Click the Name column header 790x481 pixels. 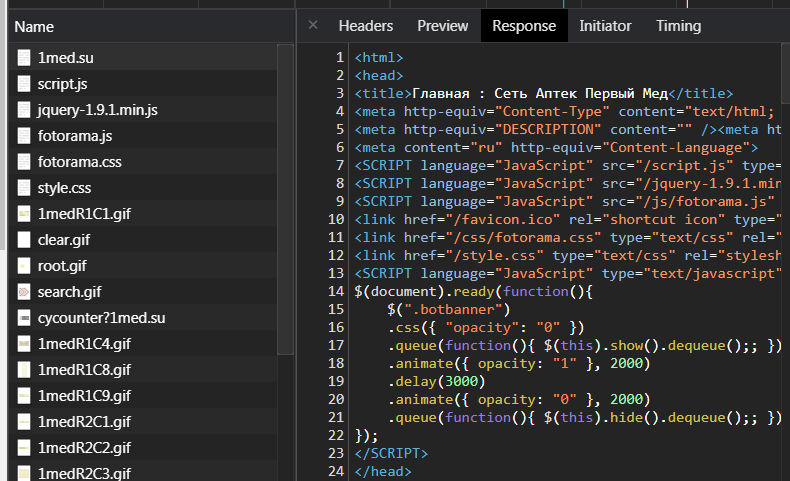tap(35, 26)
